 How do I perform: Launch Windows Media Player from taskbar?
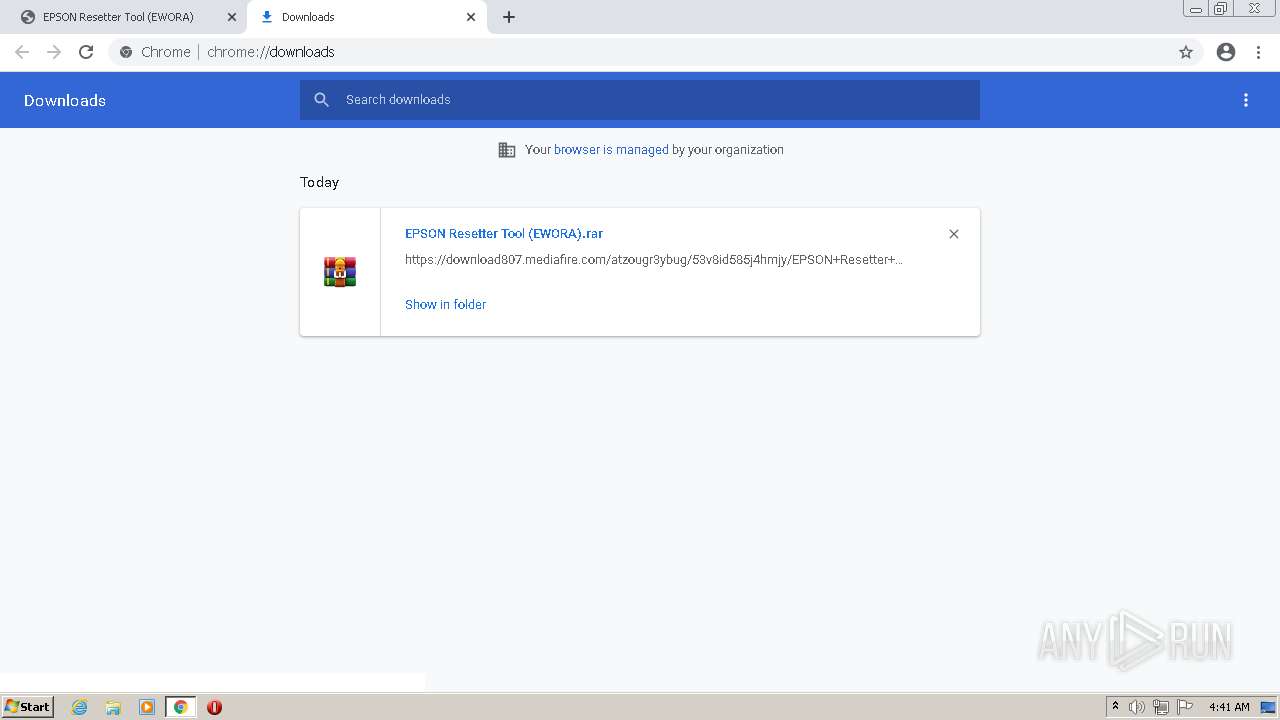(147, 707)
